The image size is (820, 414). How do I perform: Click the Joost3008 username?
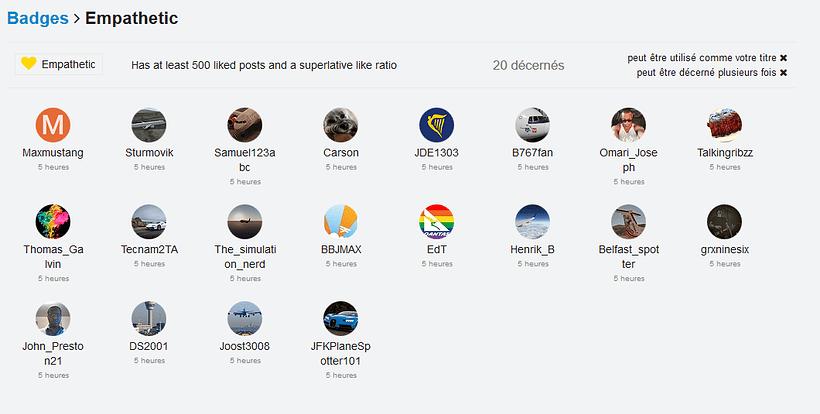click(245, 347)
